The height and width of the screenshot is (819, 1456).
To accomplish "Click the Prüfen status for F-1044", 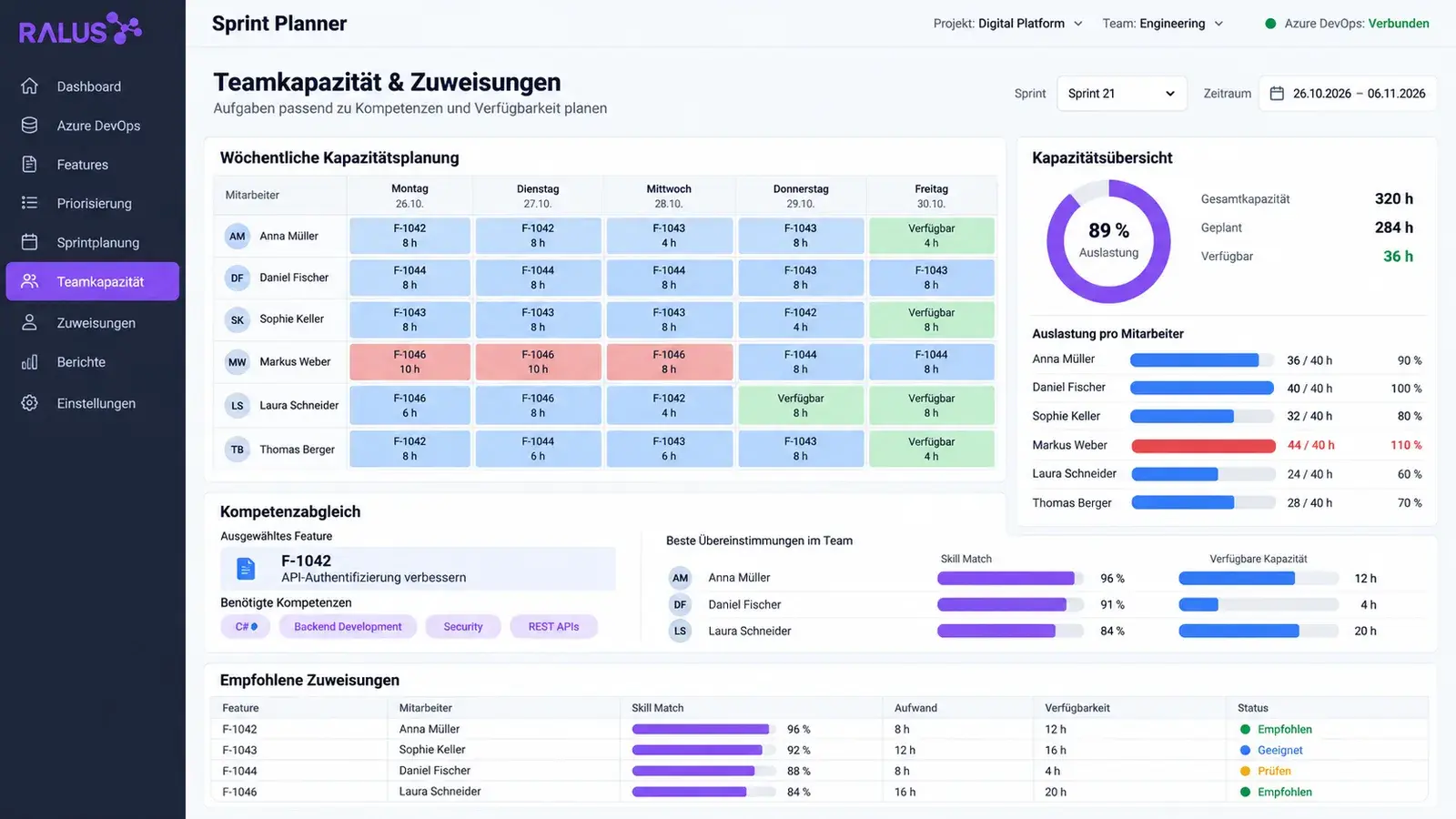I will pos(1266,771).
